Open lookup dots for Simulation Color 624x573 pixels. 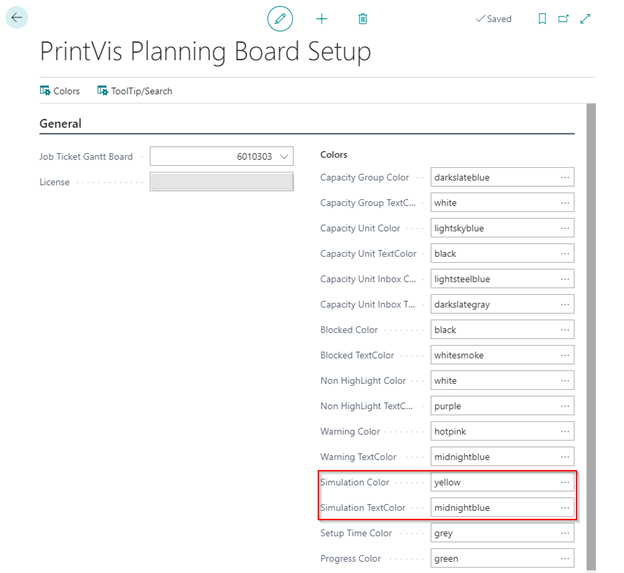click(565, 482)
